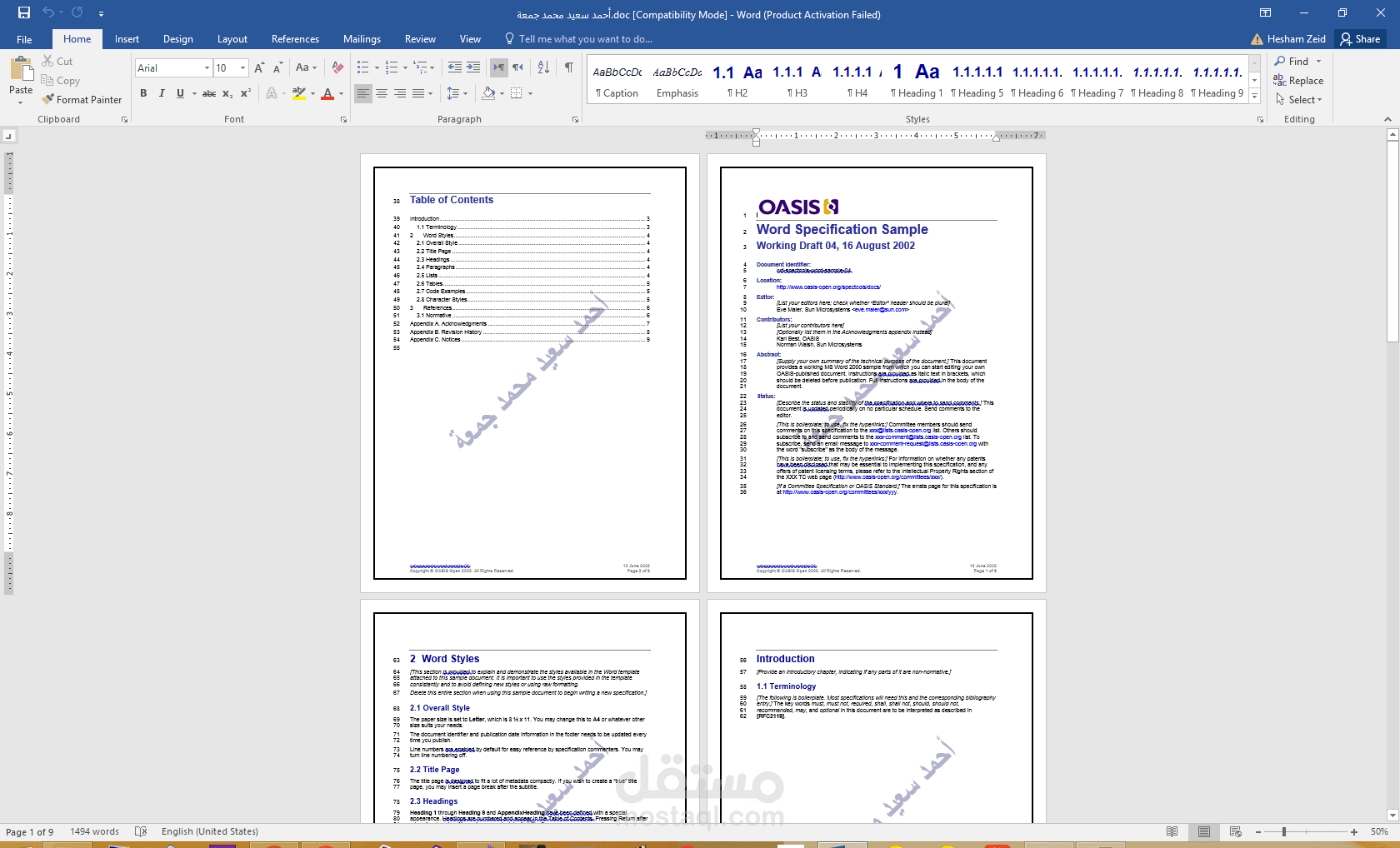Toggle Superscript formatting
The width and height of the screenshot is (1400, 848).
[x=246, y=93]
